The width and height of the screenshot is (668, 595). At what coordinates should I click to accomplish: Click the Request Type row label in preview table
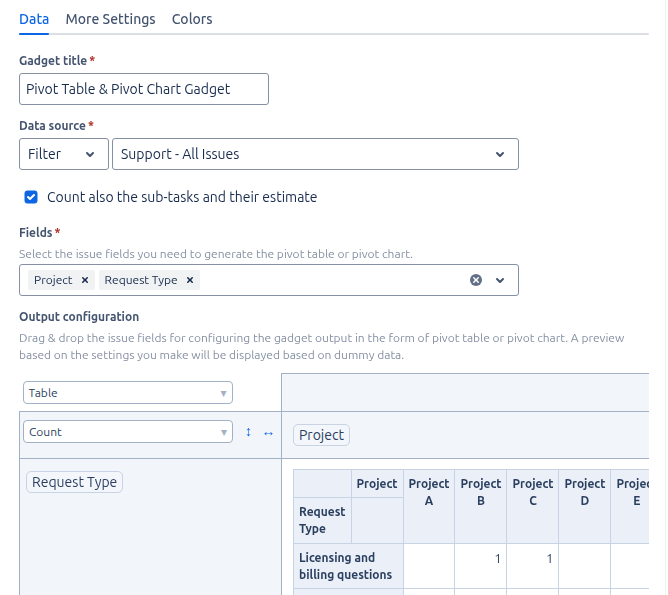pos(322,520)
